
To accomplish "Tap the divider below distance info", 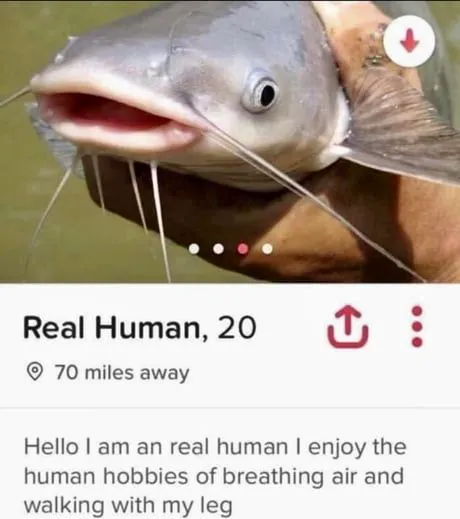I will [x=230, y=407].
